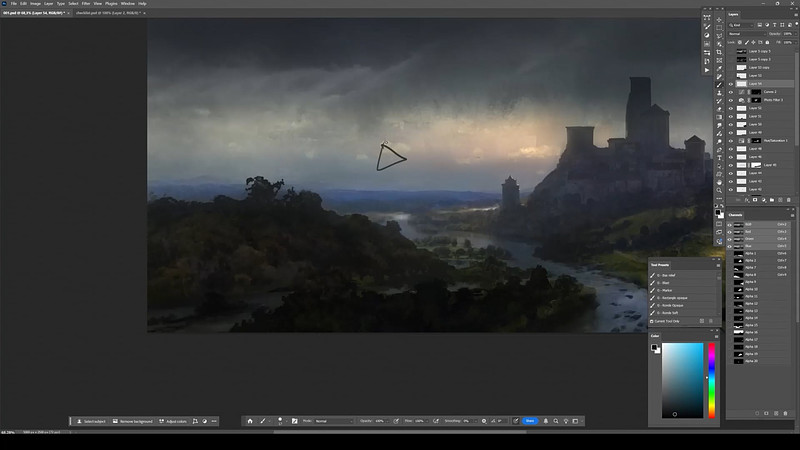The image size is (800, 450).
Task: Hide the Curves 2 adjustment layer
Action: point(731,92)
